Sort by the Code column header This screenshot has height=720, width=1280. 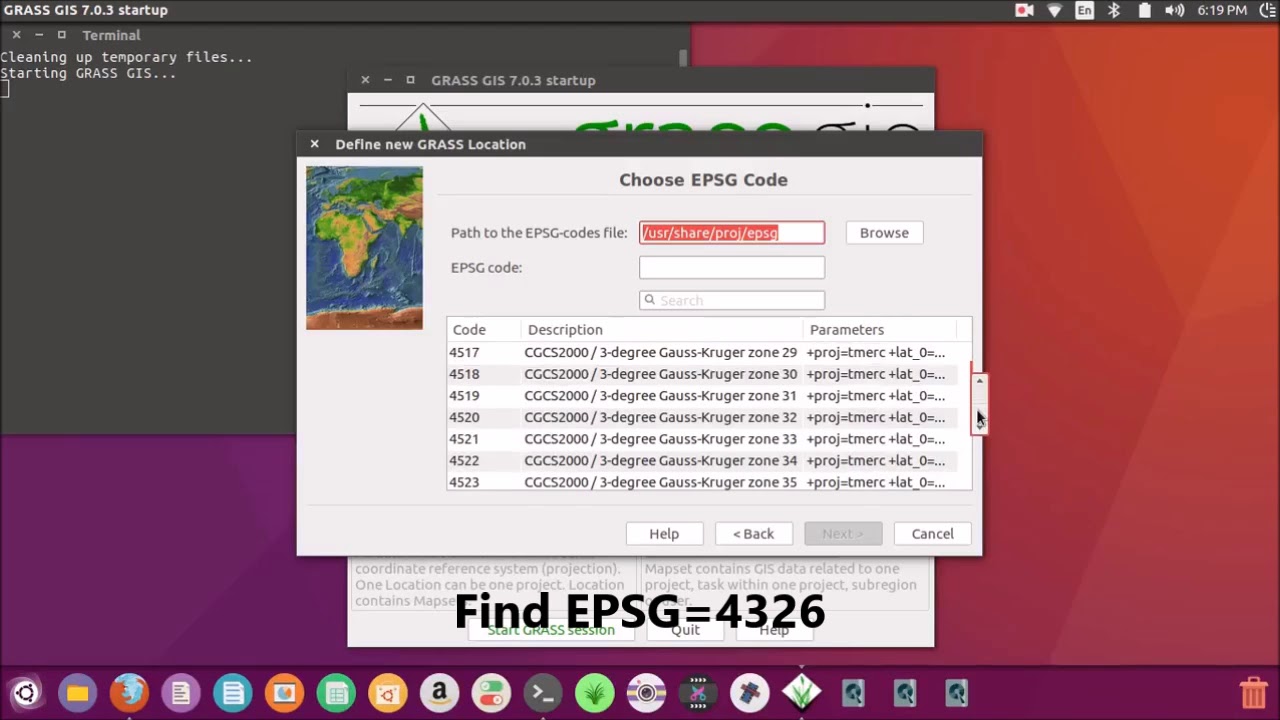click(484, 330)
